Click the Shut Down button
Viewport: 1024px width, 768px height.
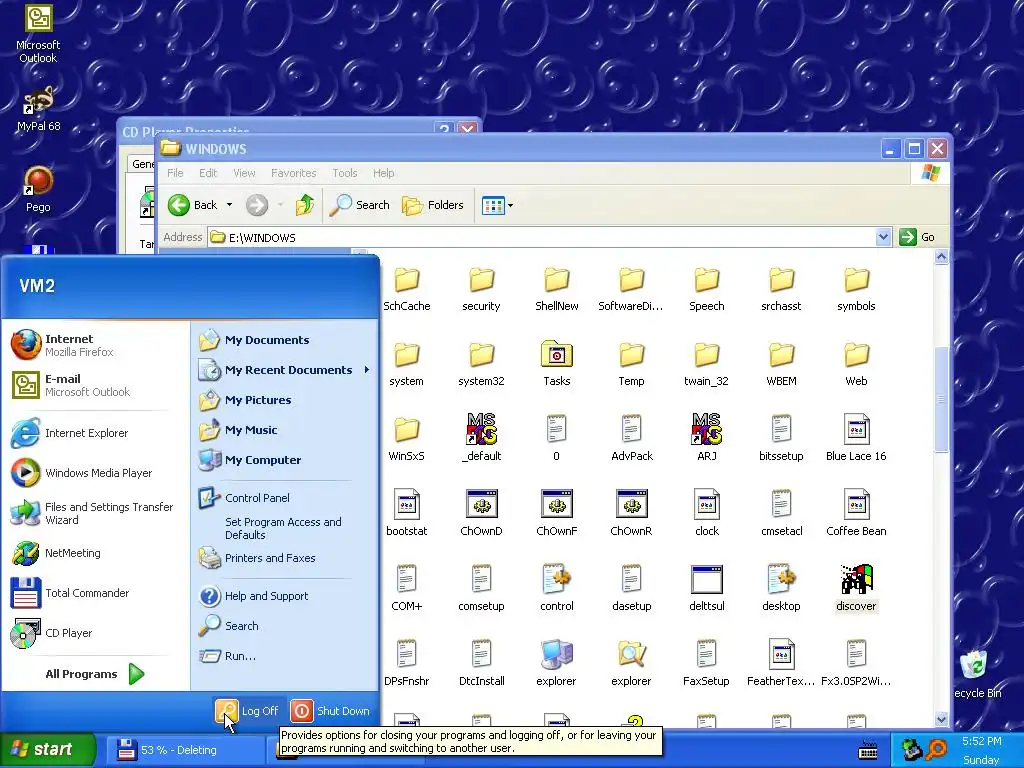[330, 711]
